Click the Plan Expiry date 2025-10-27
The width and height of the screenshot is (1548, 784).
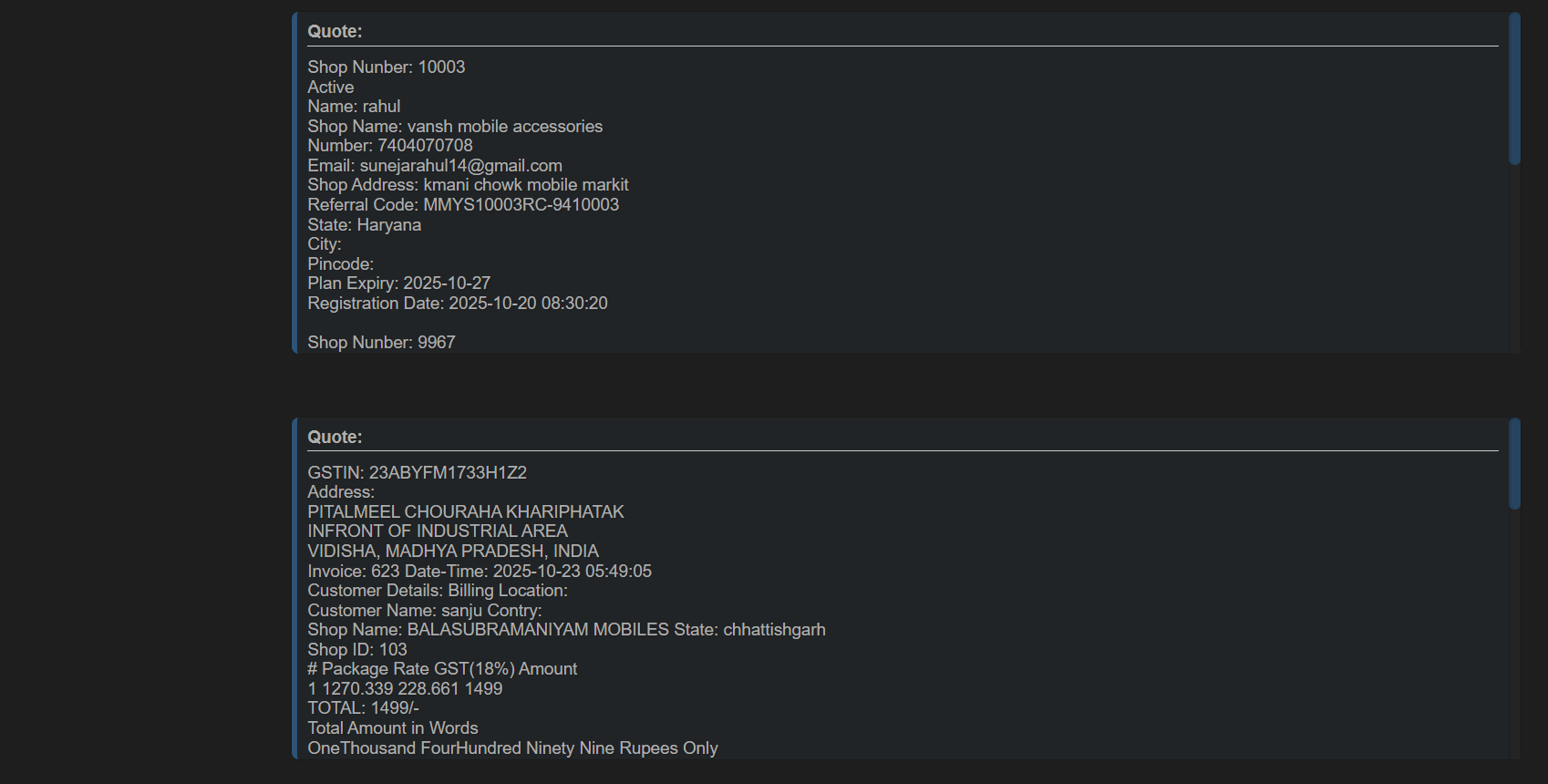[x=447, y=284]
